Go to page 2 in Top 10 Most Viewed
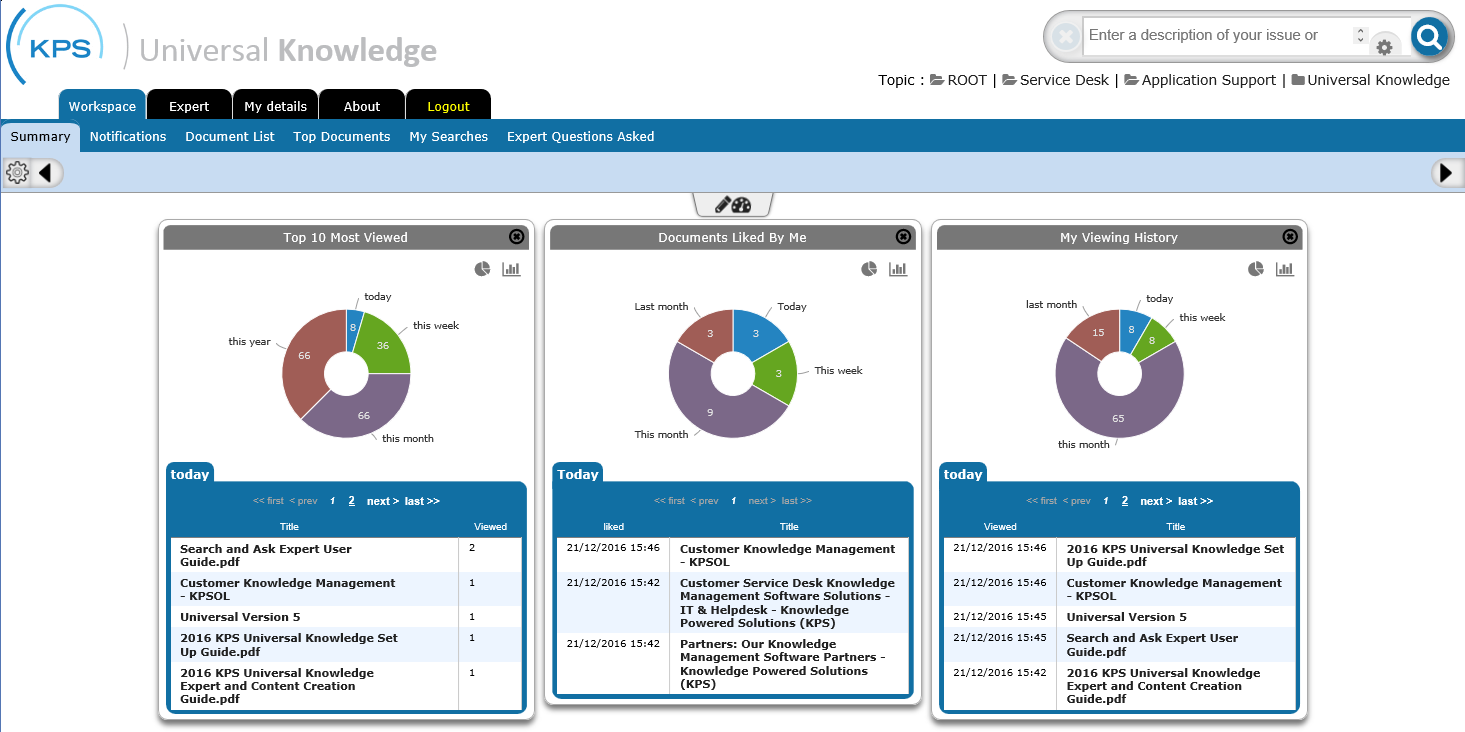The width and height of the screenshot is (1465, 732). tap(351, 501)
